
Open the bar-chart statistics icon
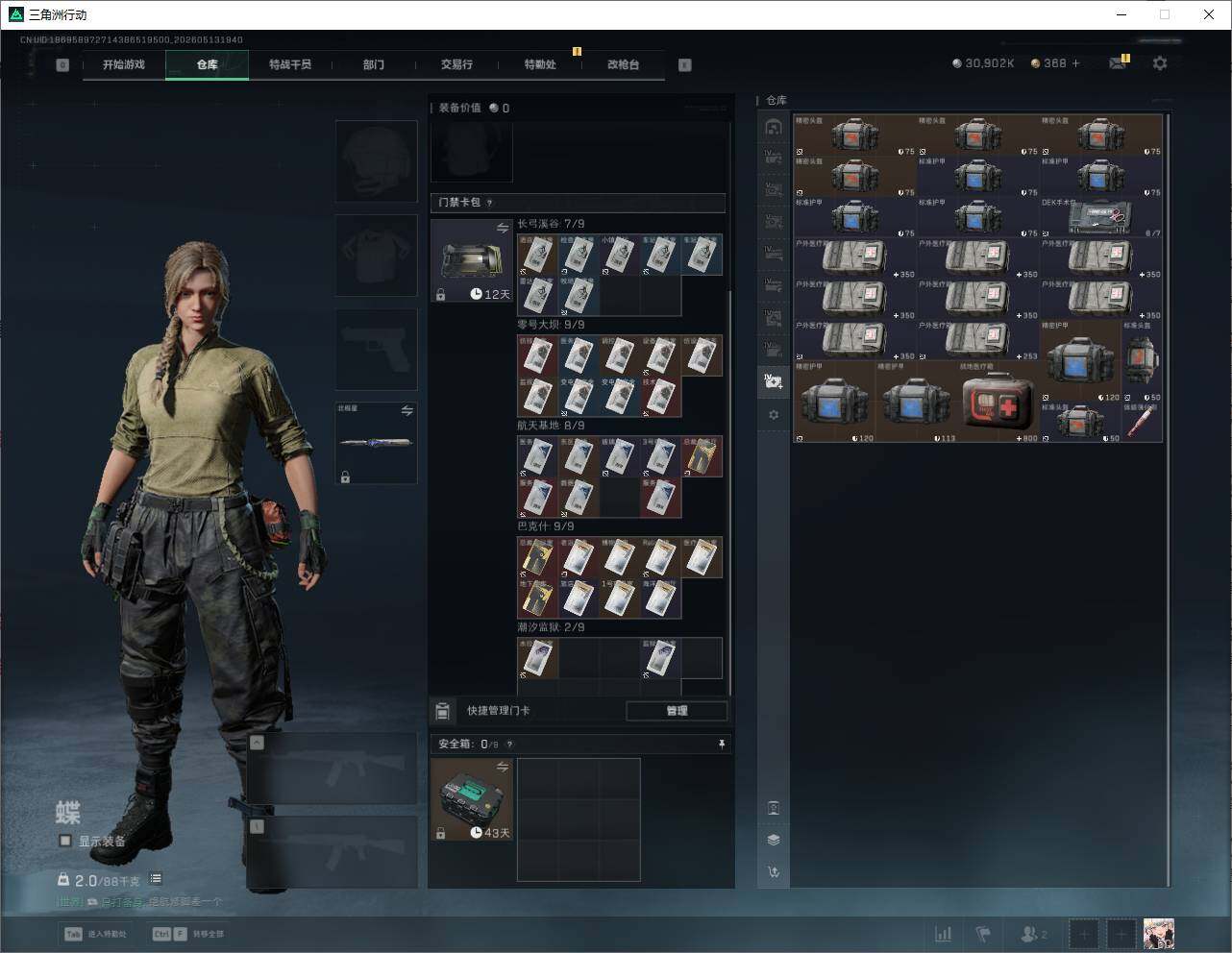click(x=944, y=934)
